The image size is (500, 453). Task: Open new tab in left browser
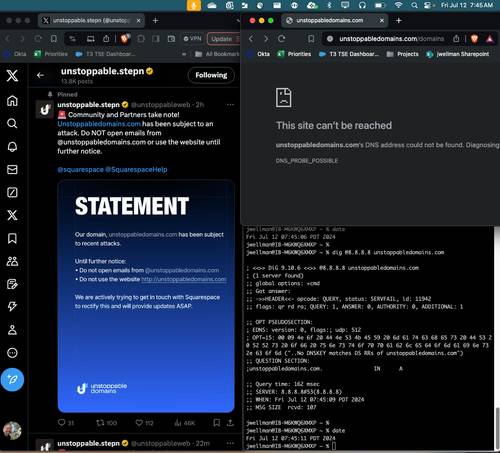point(155,21)
